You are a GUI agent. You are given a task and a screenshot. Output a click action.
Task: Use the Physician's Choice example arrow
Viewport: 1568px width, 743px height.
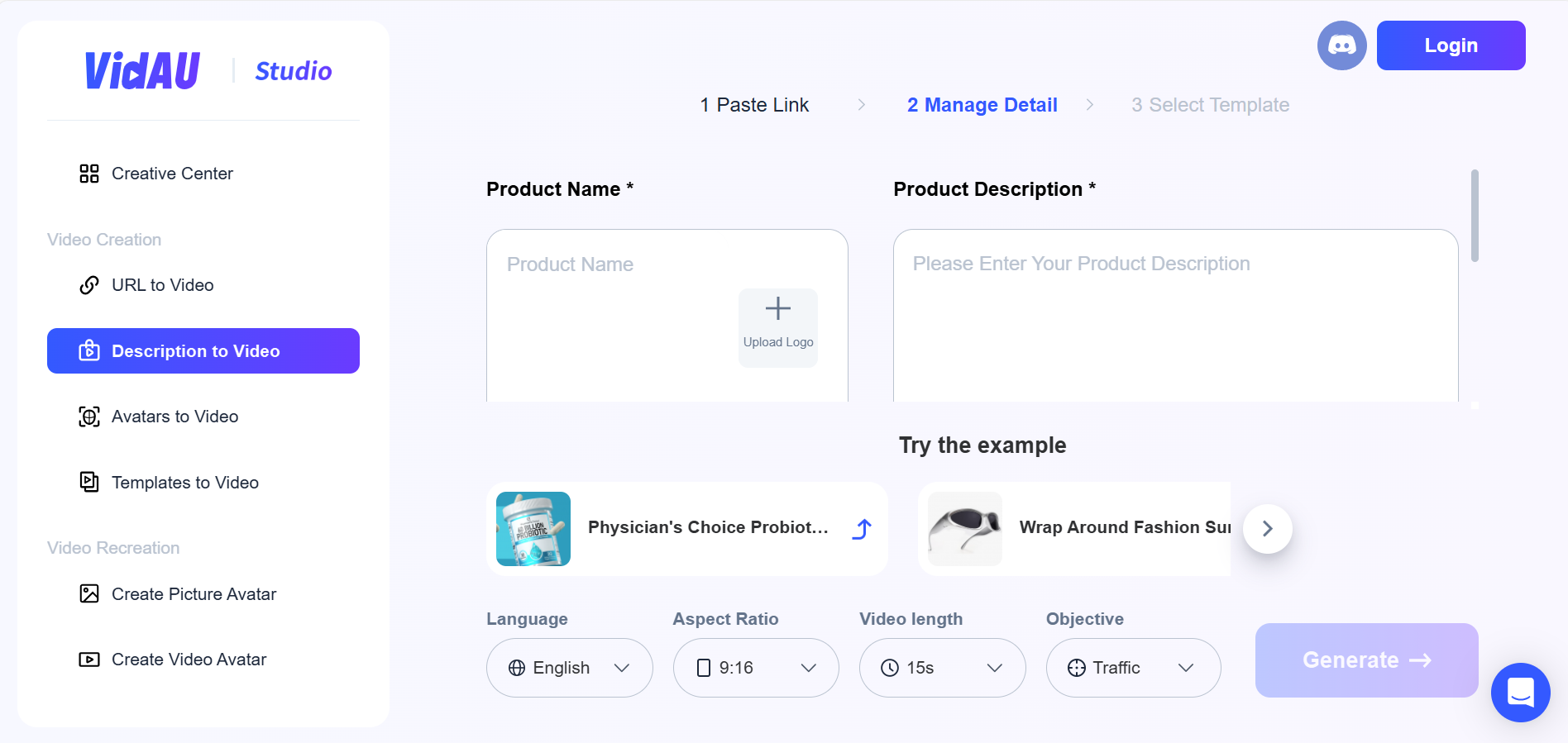pyautogui.click(x=862, y=529)
